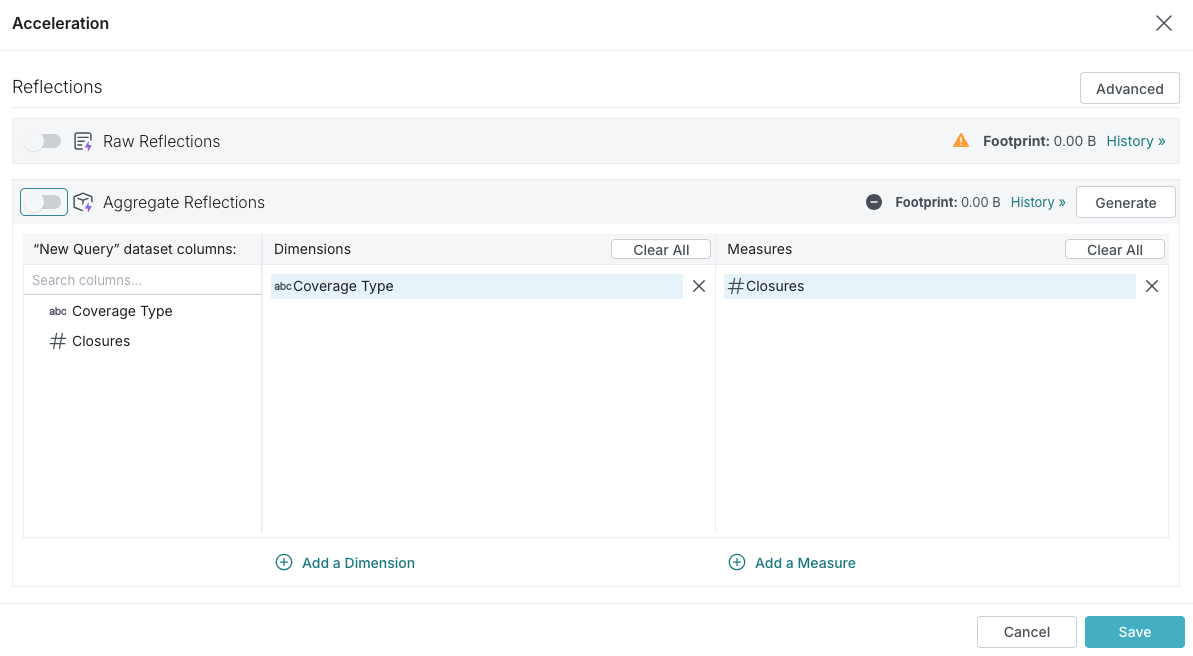This screenshot has height=656, width=1193.
Task: Close the Acceleration dialog with the X
Action: [x=1164, y=23]
